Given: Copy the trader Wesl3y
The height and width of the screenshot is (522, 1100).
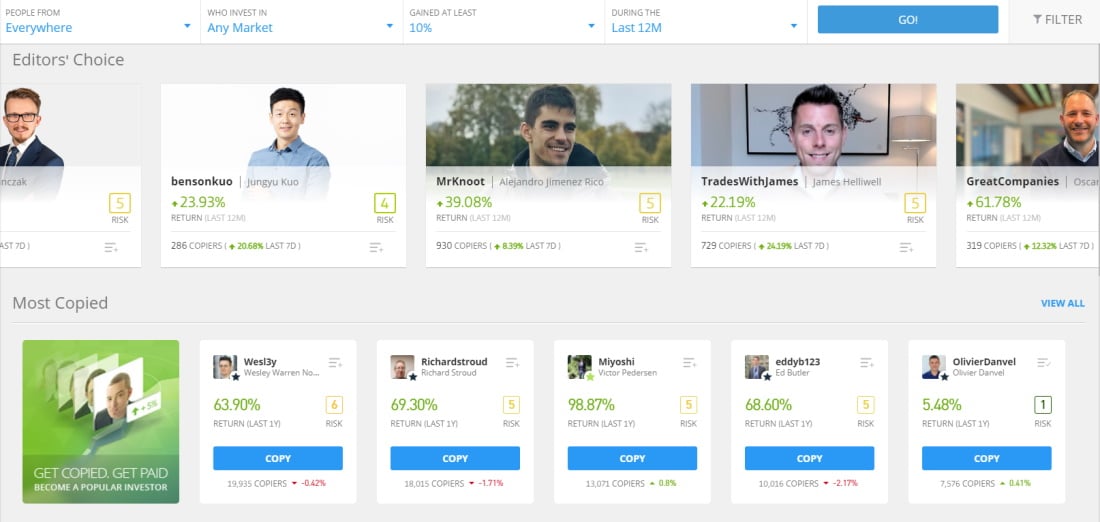Looking at the screenshot, I should pyautogui.click(x=278, y=458).
